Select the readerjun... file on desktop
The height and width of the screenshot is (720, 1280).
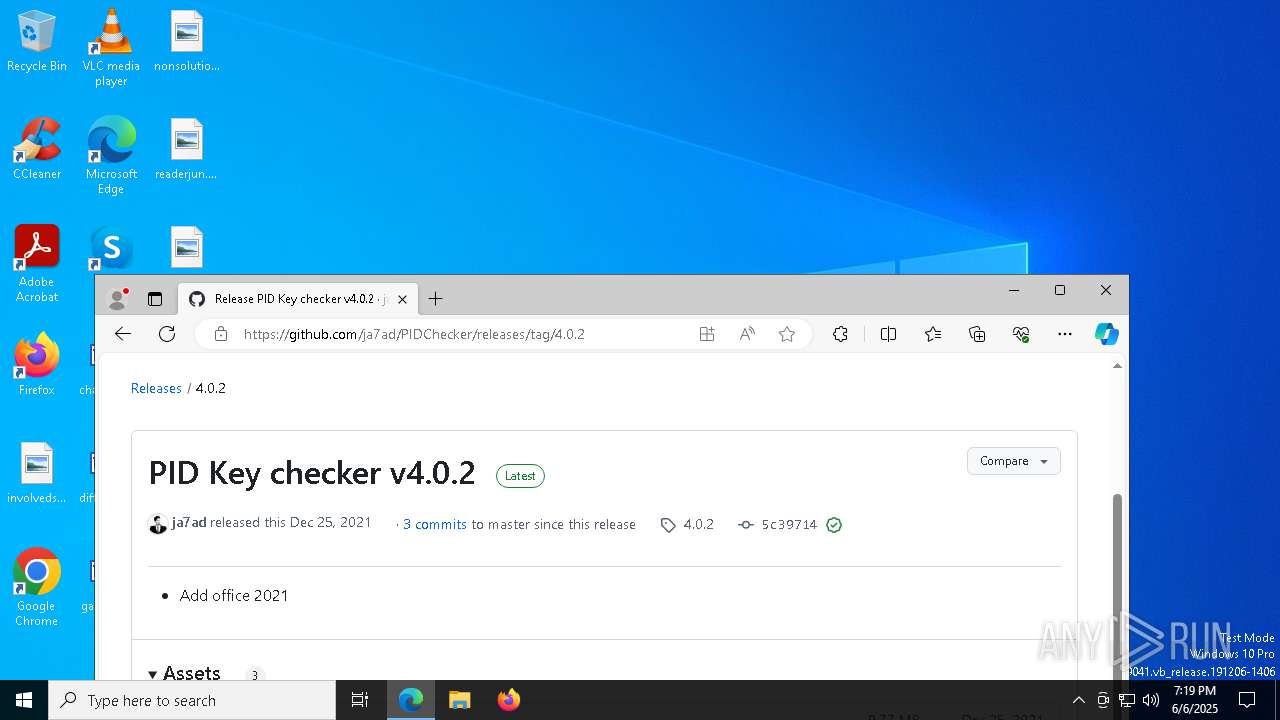pyautogui.click(x=186, y=150)
